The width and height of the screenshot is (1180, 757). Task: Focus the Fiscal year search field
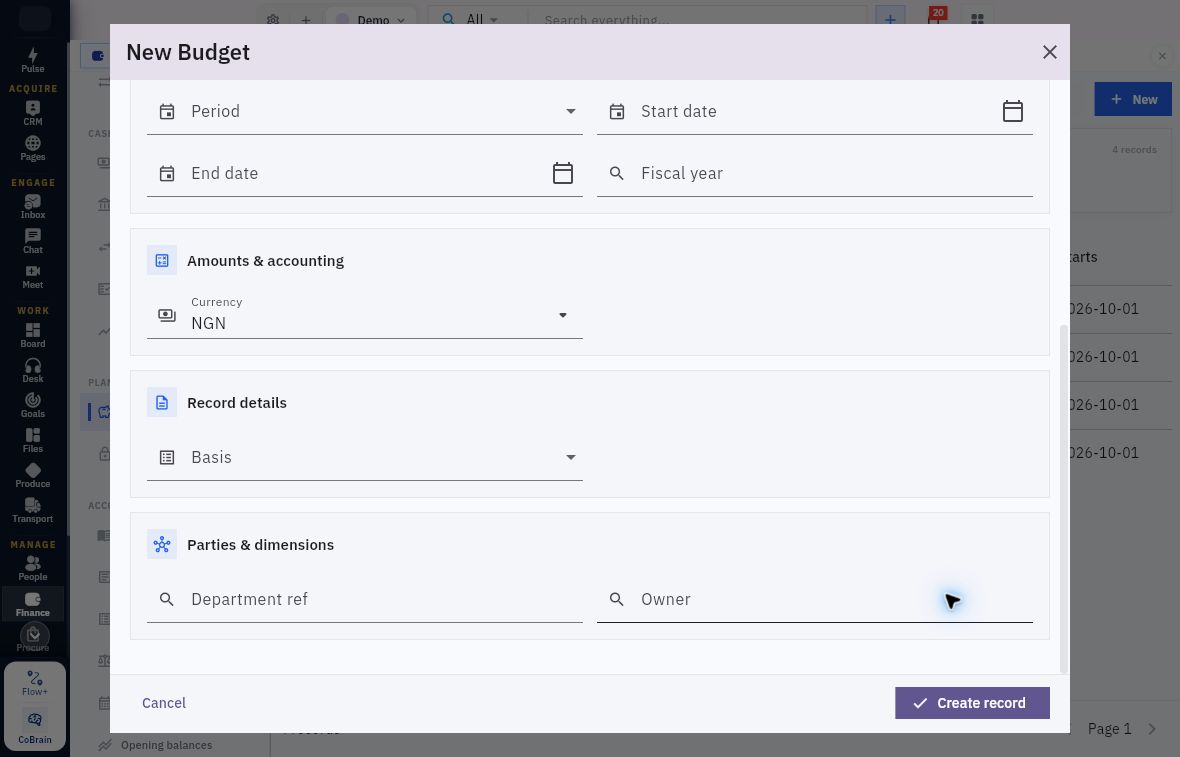pyautogui.click(x=814, y=173)
